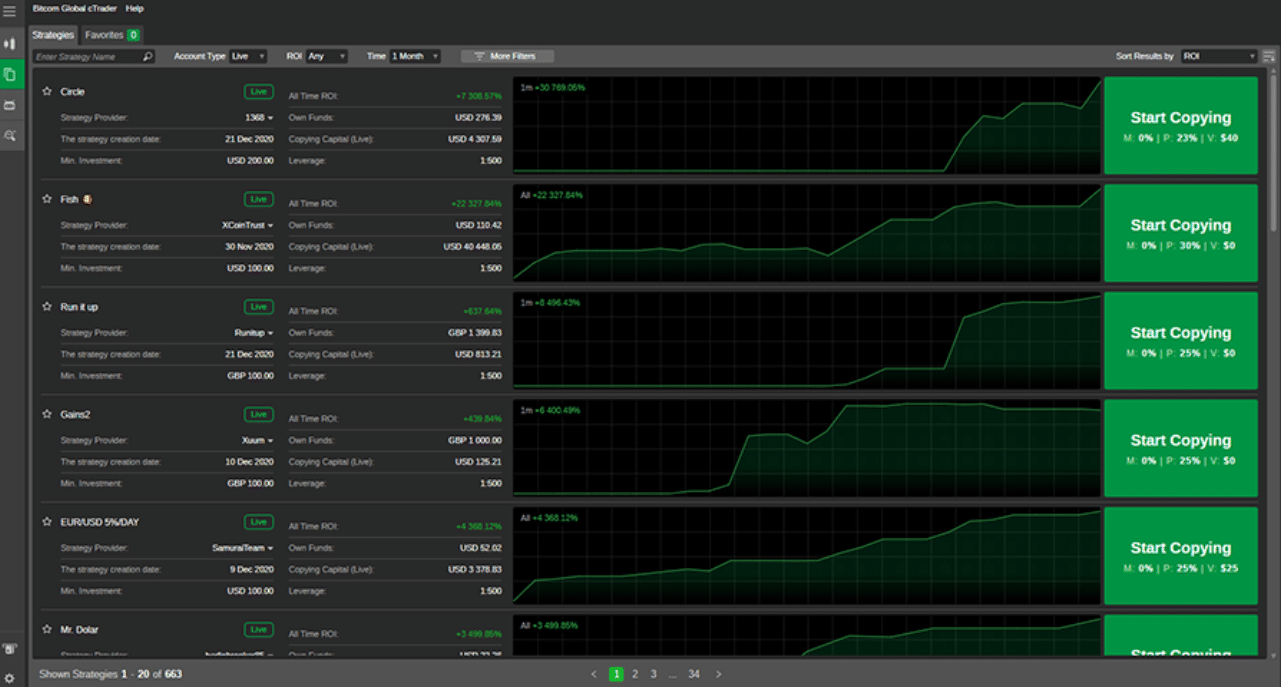
Task: Open the Account Type dropdown
Action: pyautogui.click(x=248, y=57)
